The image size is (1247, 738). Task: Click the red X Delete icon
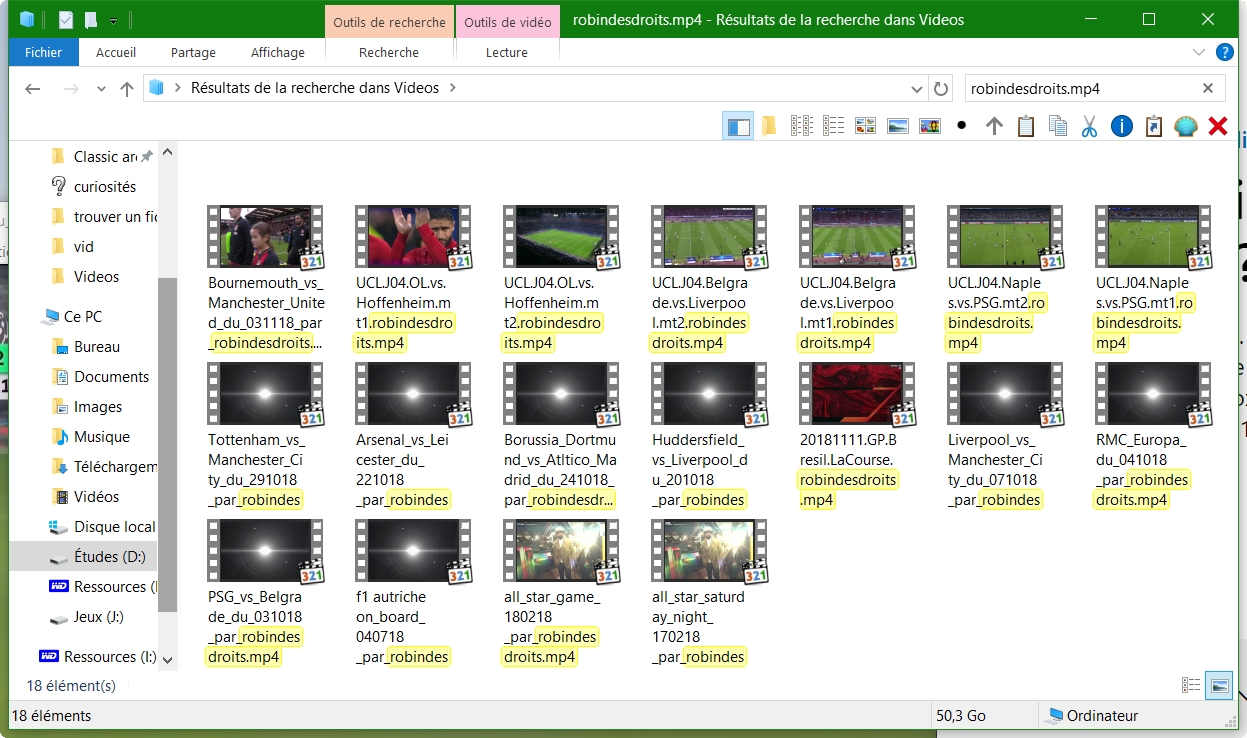[x=1217, y=126]
